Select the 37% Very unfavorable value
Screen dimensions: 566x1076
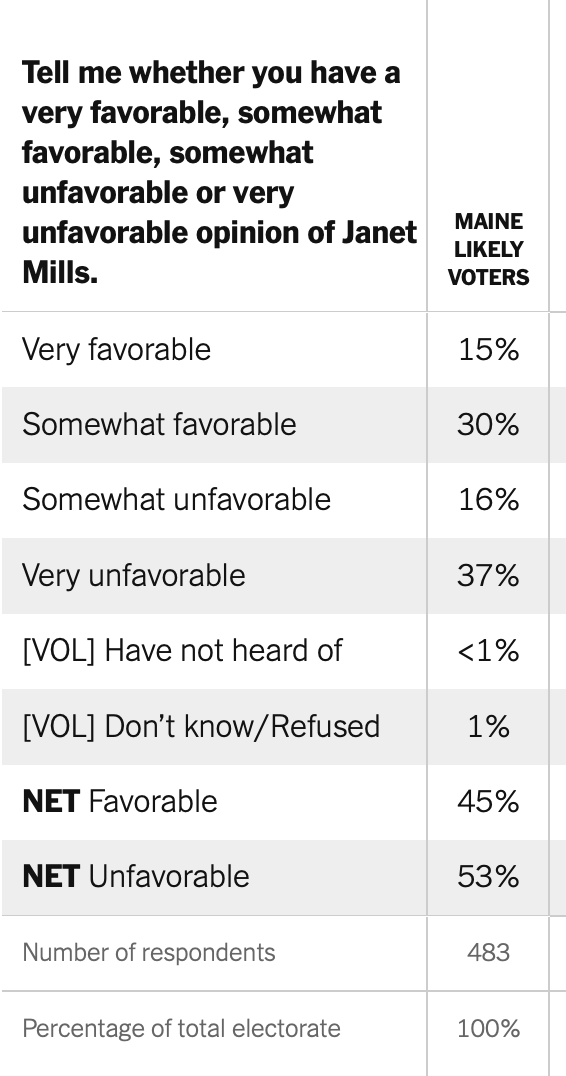[x=488, y=575]
